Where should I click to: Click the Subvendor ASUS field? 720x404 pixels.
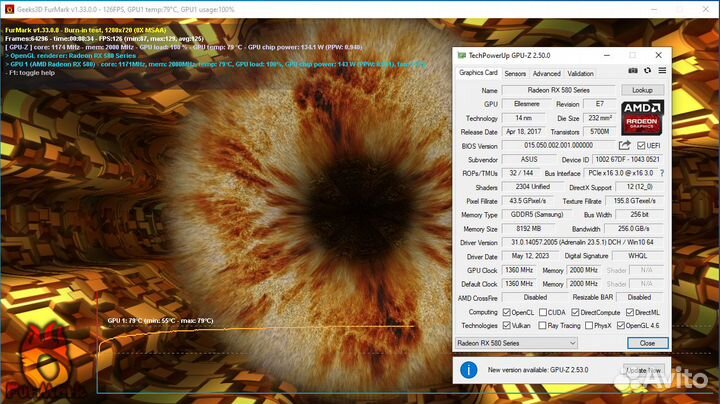coord(529,159)
